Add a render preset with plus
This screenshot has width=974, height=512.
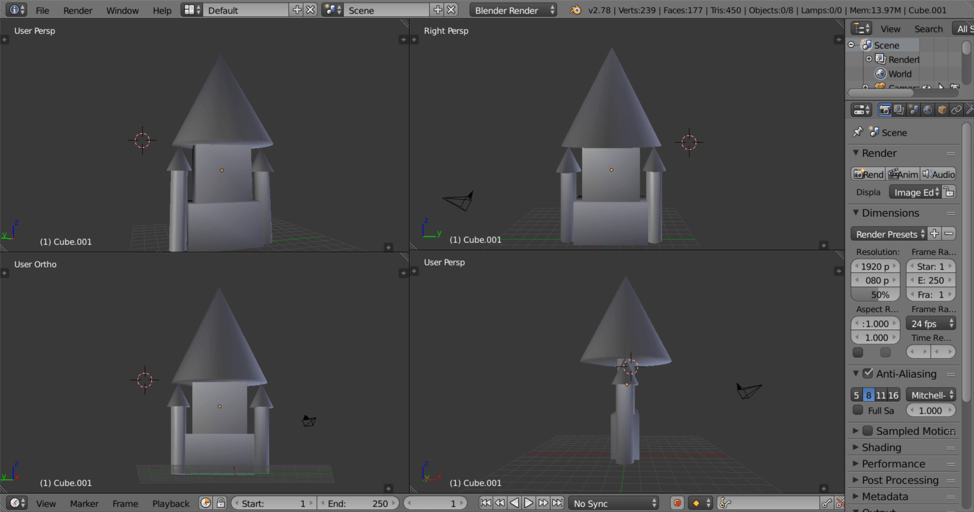[934, 234]
